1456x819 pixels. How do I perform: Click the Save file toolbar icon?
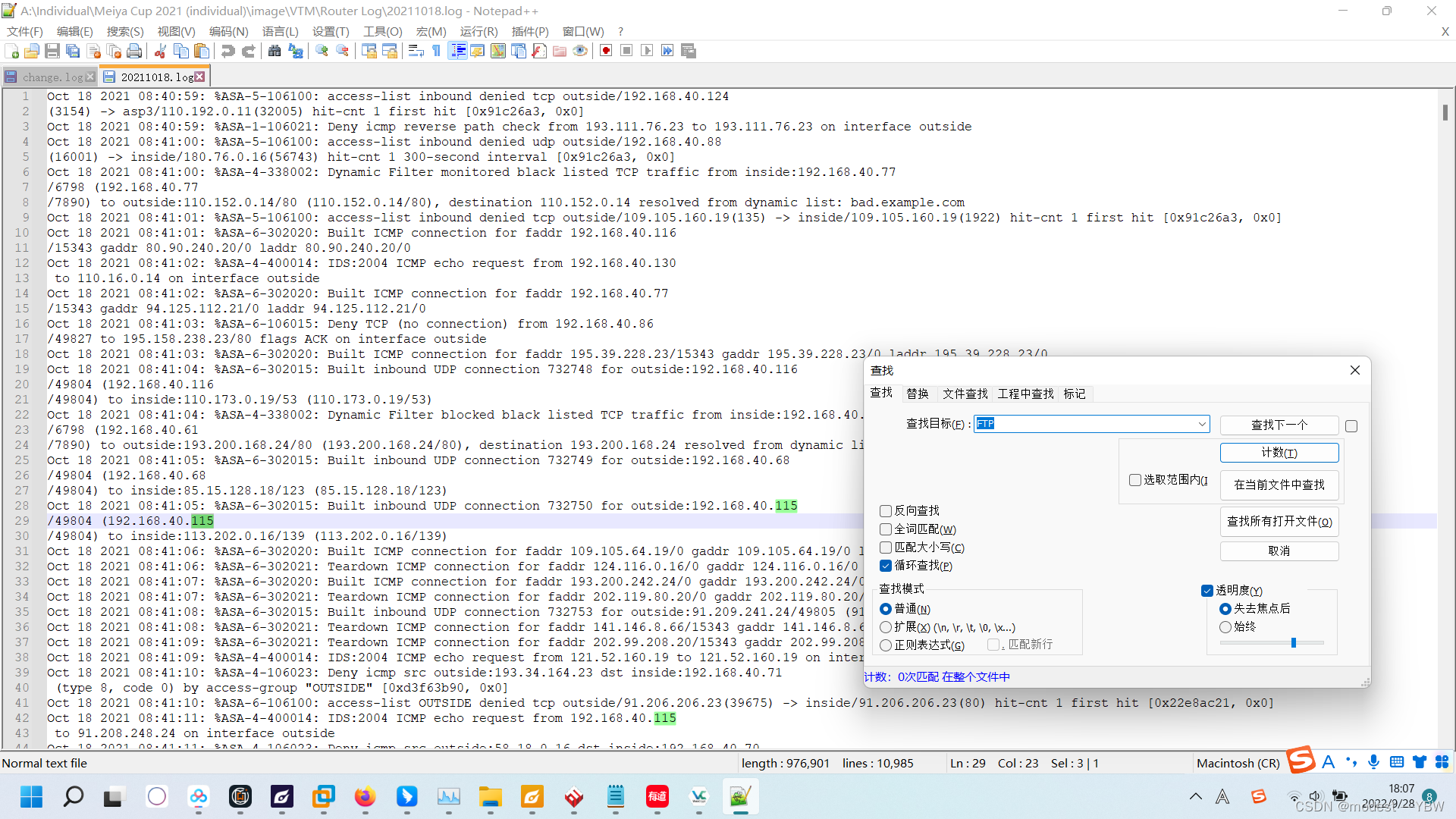click(x=52, y=51)
